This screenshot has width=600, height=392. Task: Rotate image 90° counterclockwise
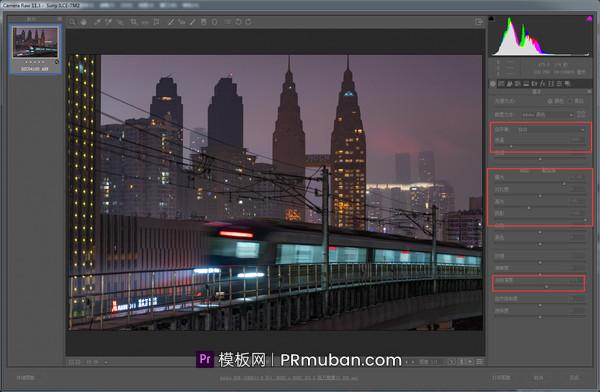click(x=238, y=22)
